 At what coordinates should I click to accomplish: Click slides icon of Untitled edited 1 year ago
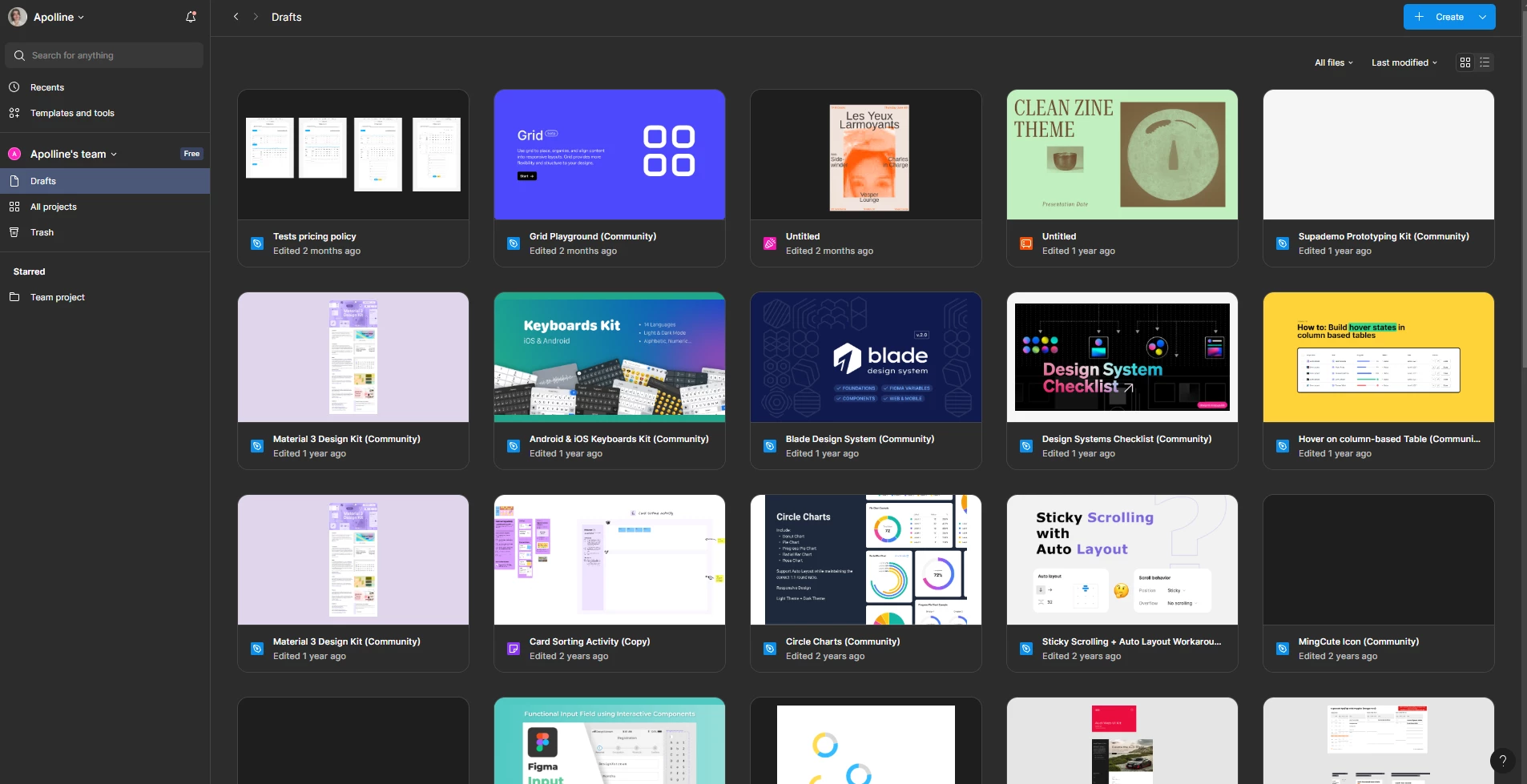click(1026, 243)
